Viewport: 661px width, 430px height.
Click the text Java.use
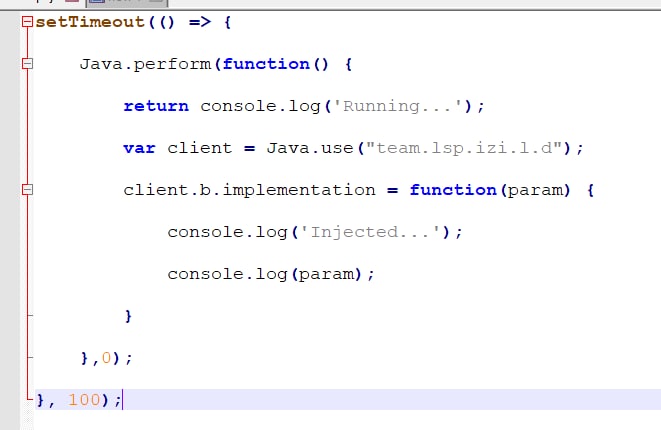click(x=310, y=148)
